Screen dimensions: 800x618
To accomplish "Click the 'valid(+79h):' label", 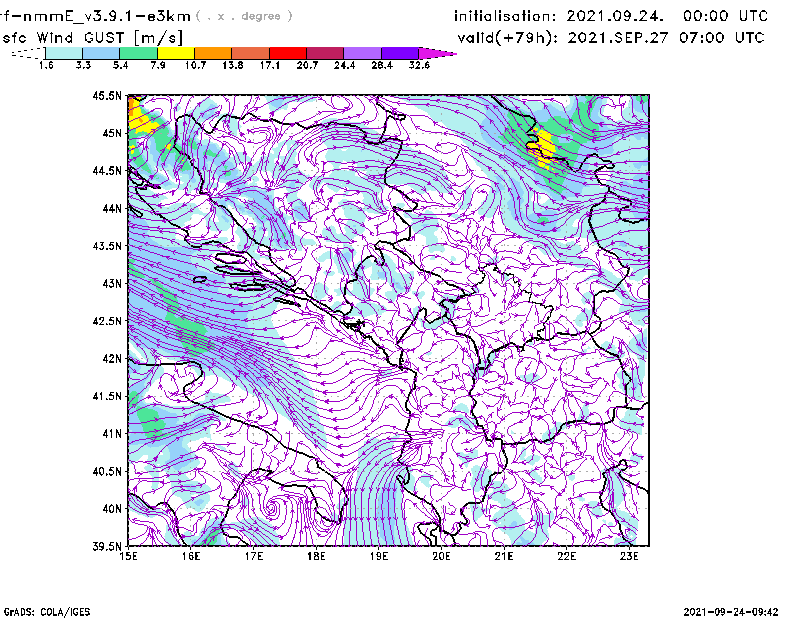I will [x=508, y=38].
